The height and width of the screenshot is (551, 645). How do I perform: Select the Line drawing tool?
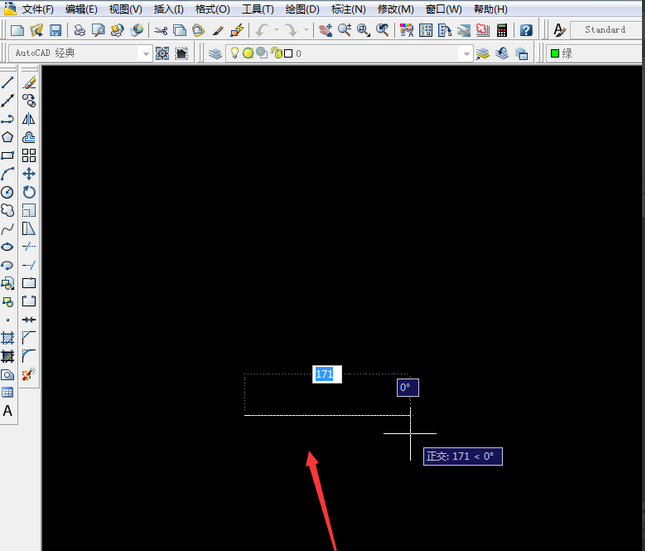point(8,83)
